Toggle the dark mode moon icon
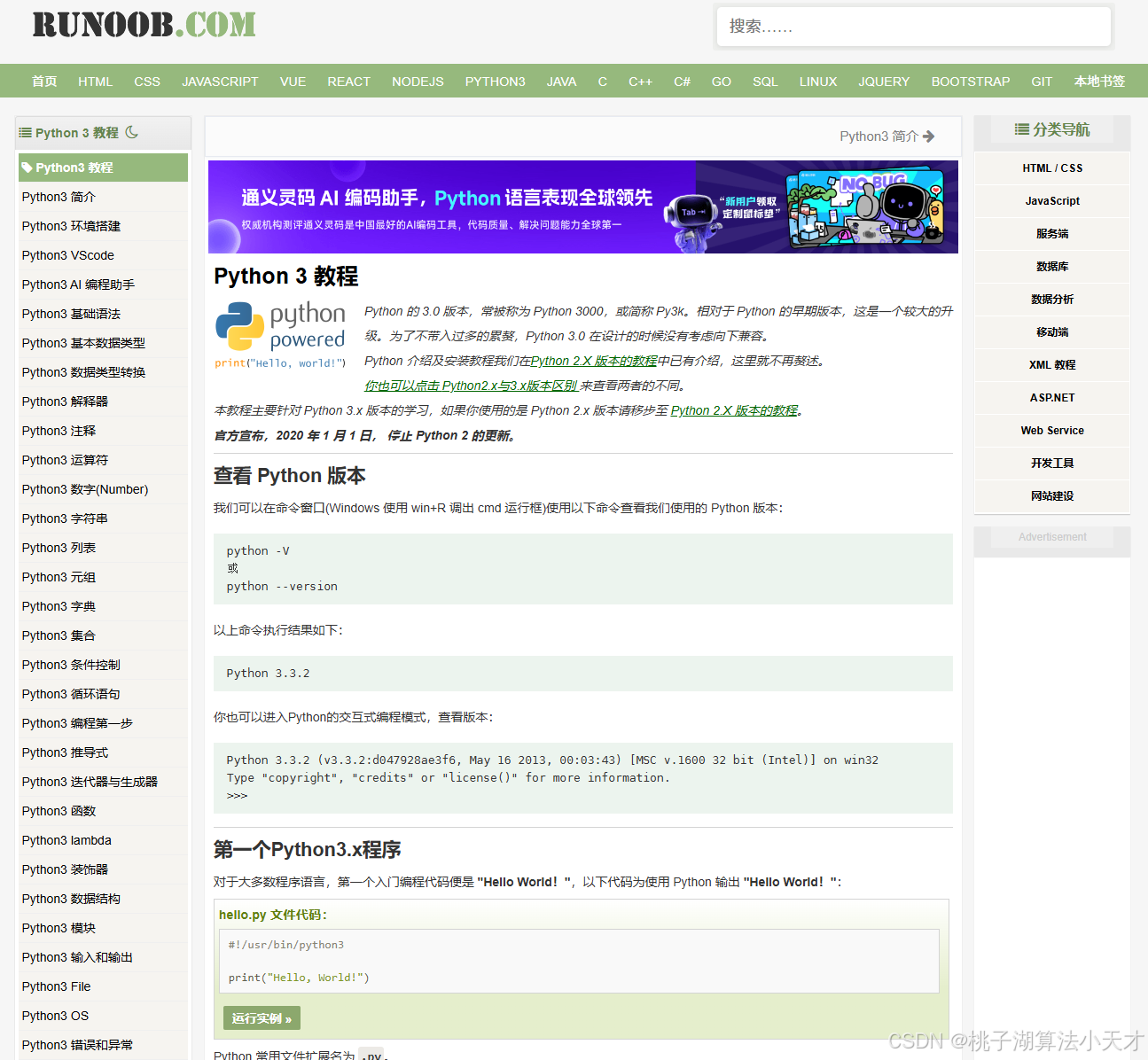This screenshot has width=1148, height=1060. 132,132
